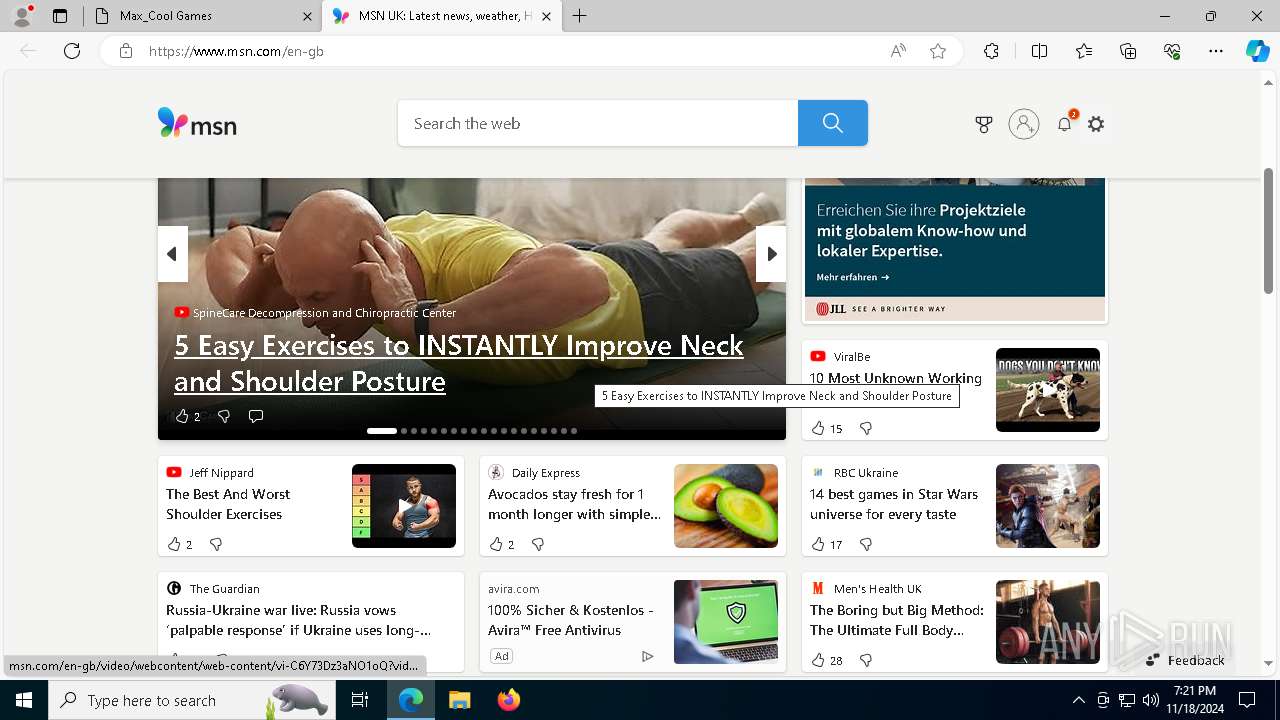The height and width of the screenshot is (720, 1280).
Task: Show next carousel story
Action: pyautogui.click(x=771, y=254)
